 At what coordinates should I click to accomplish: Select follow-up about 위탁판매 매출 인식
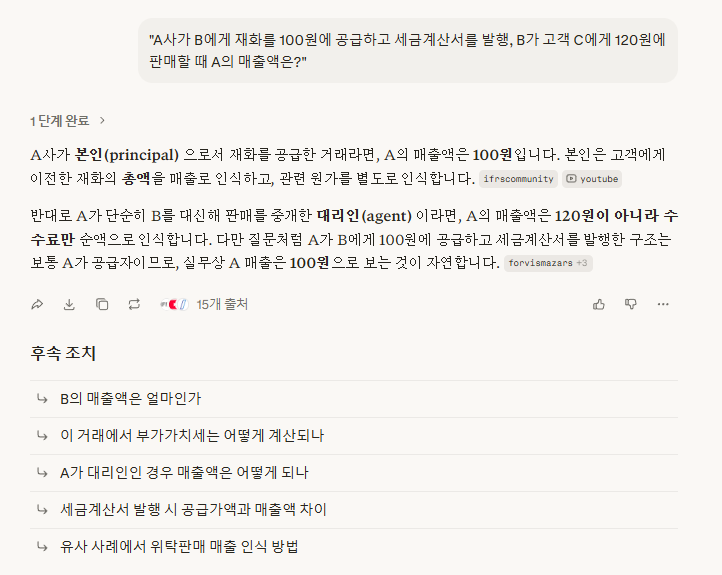(x=179, y=547)
